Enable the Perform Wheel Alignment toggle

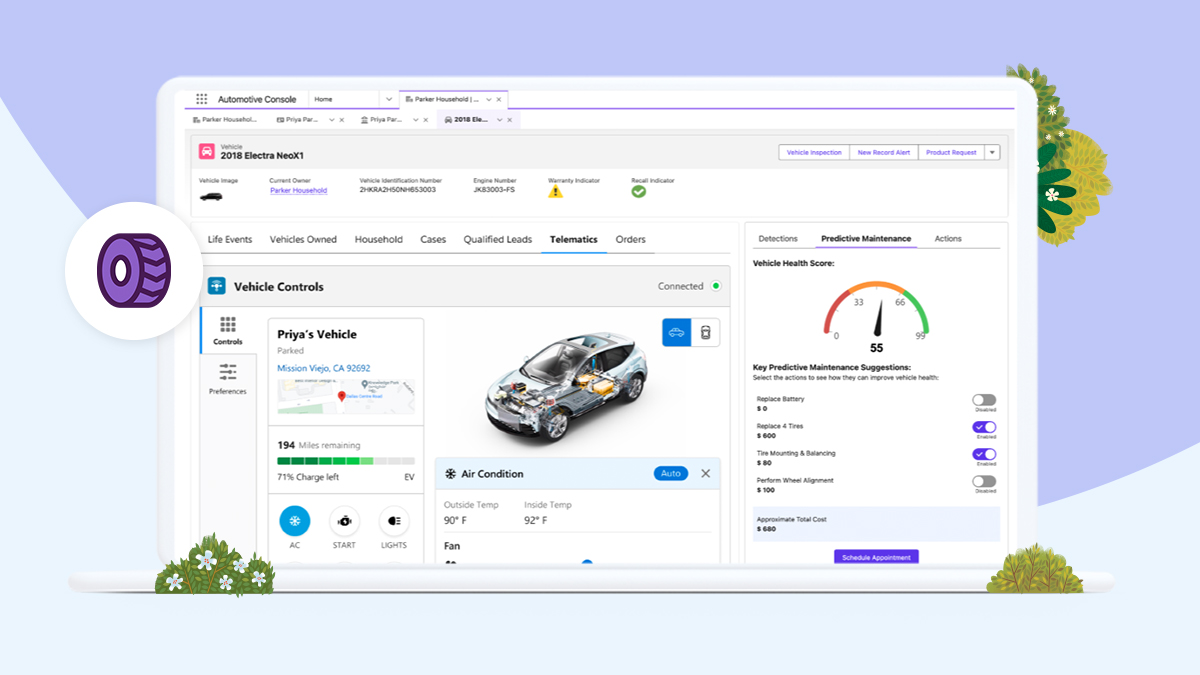[984, 481]
